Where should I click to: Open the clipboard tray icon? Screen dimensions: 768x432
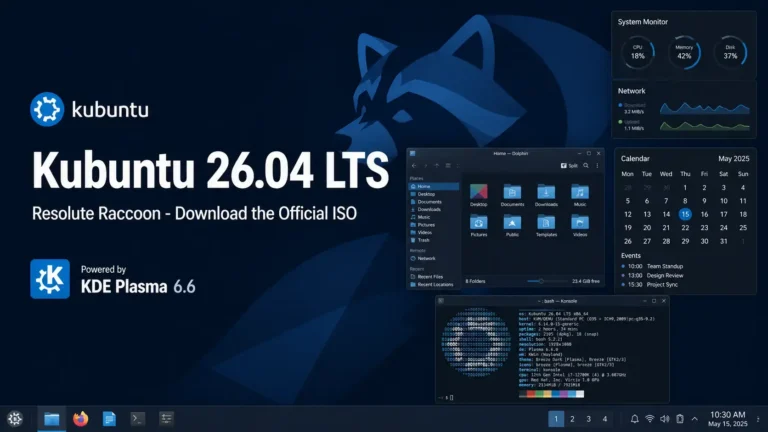point(680,419)
